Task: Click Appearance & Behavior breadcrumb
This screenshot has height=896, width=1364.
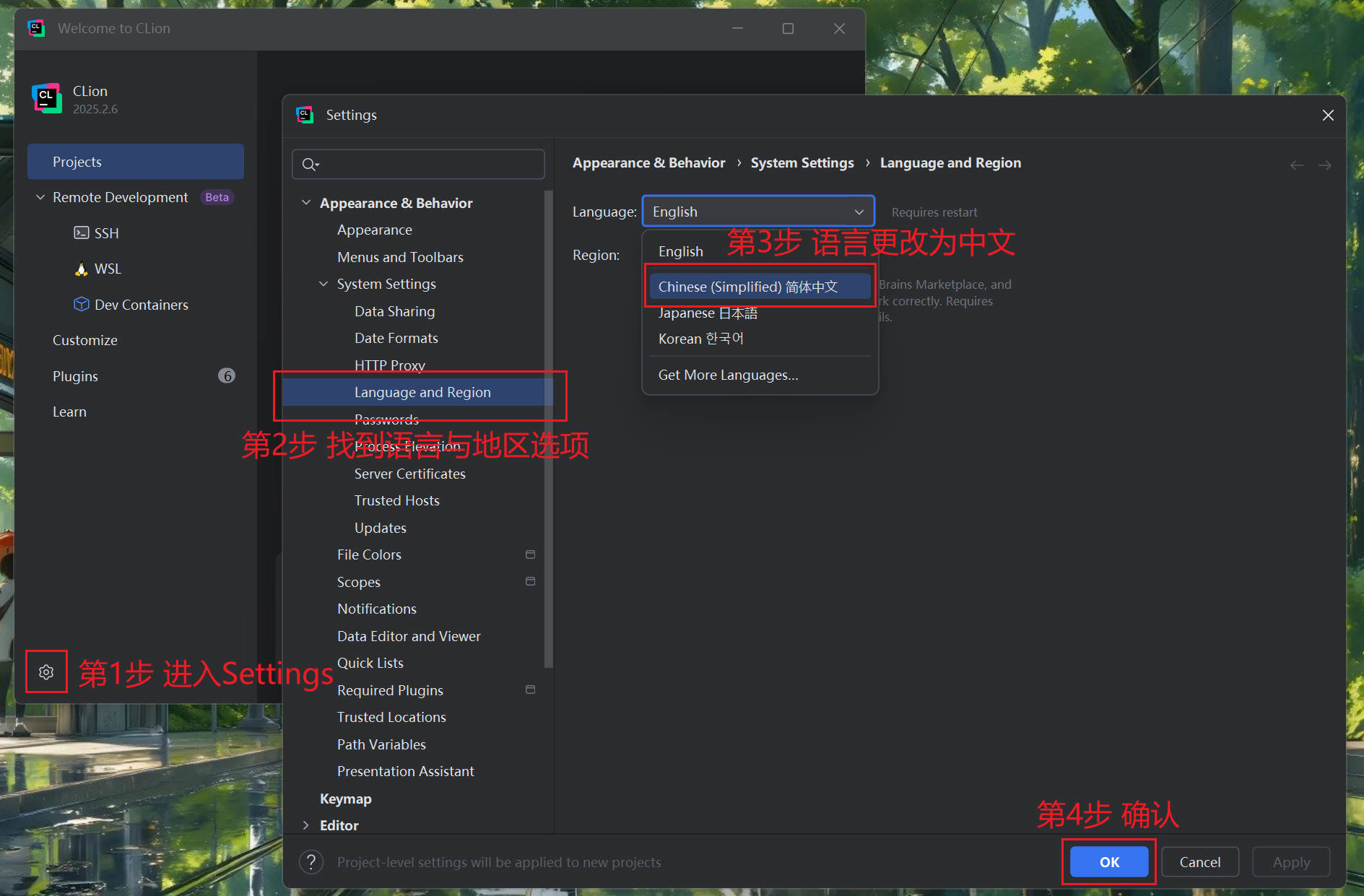Action: [x=648, y=163]
